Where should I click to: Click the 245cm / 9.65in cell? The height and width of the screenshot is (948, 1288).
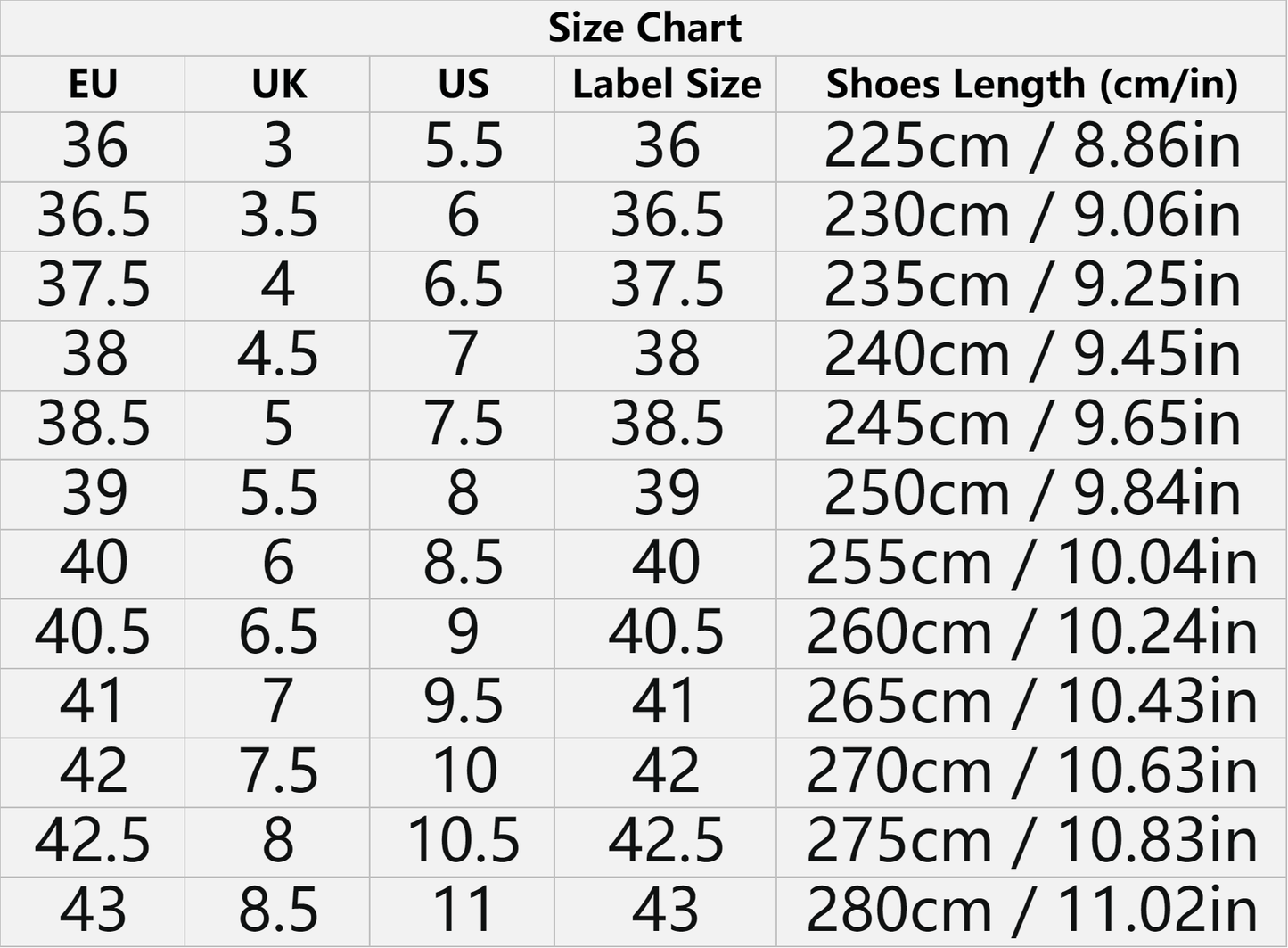[x=1031, y=425]
